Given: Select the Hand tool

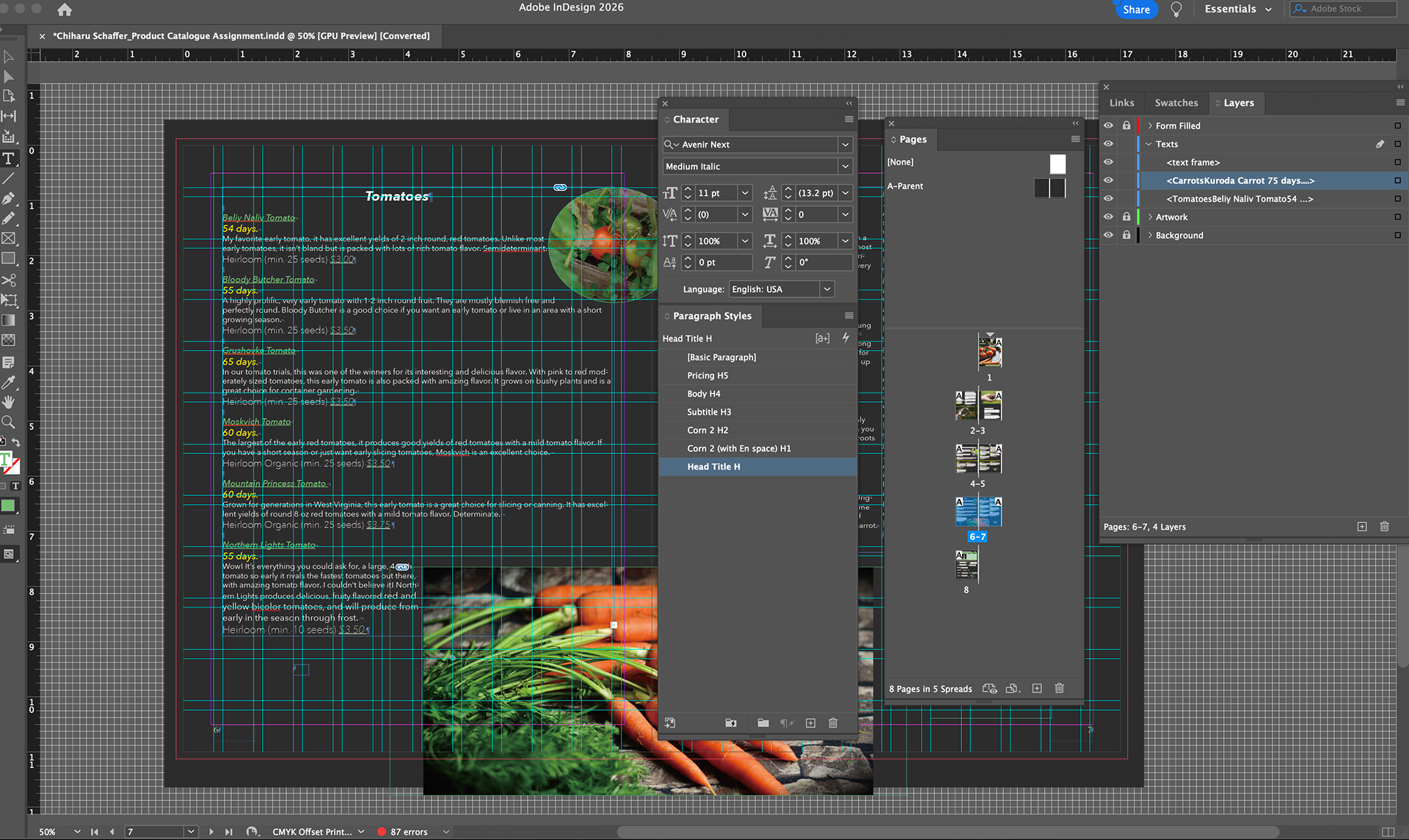Looking at the screenshot, I should (9, 402).
